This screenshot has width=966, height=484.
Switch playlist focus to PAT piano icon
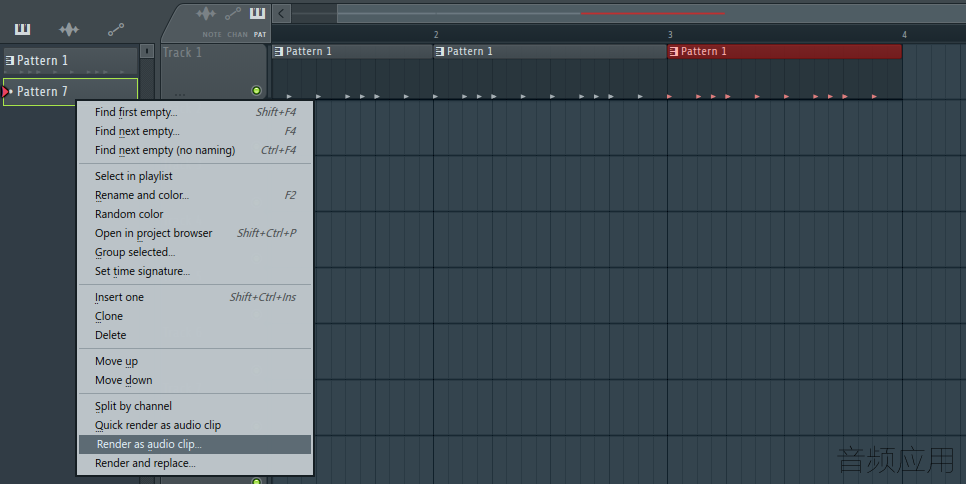click(258, 13)
